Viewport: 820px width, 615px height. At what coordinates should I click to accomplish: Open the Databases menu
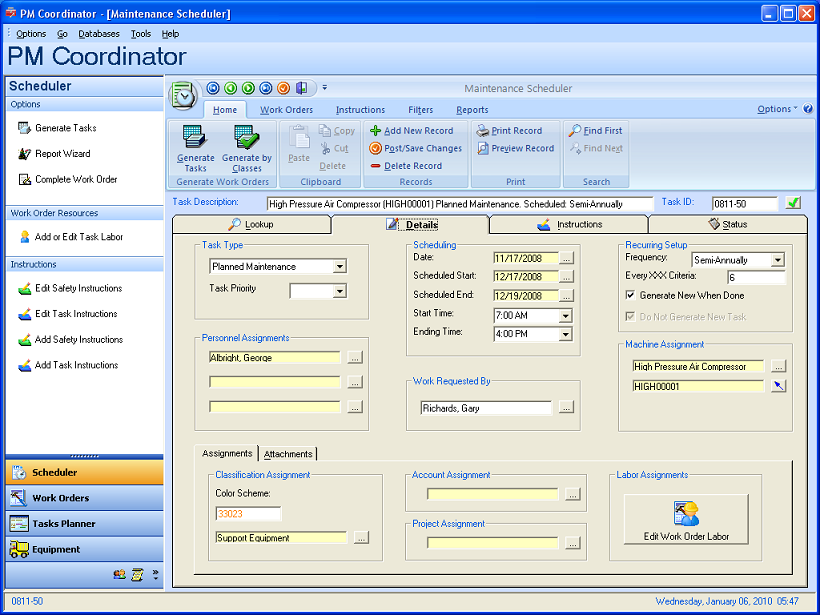(x=99, y=33)
